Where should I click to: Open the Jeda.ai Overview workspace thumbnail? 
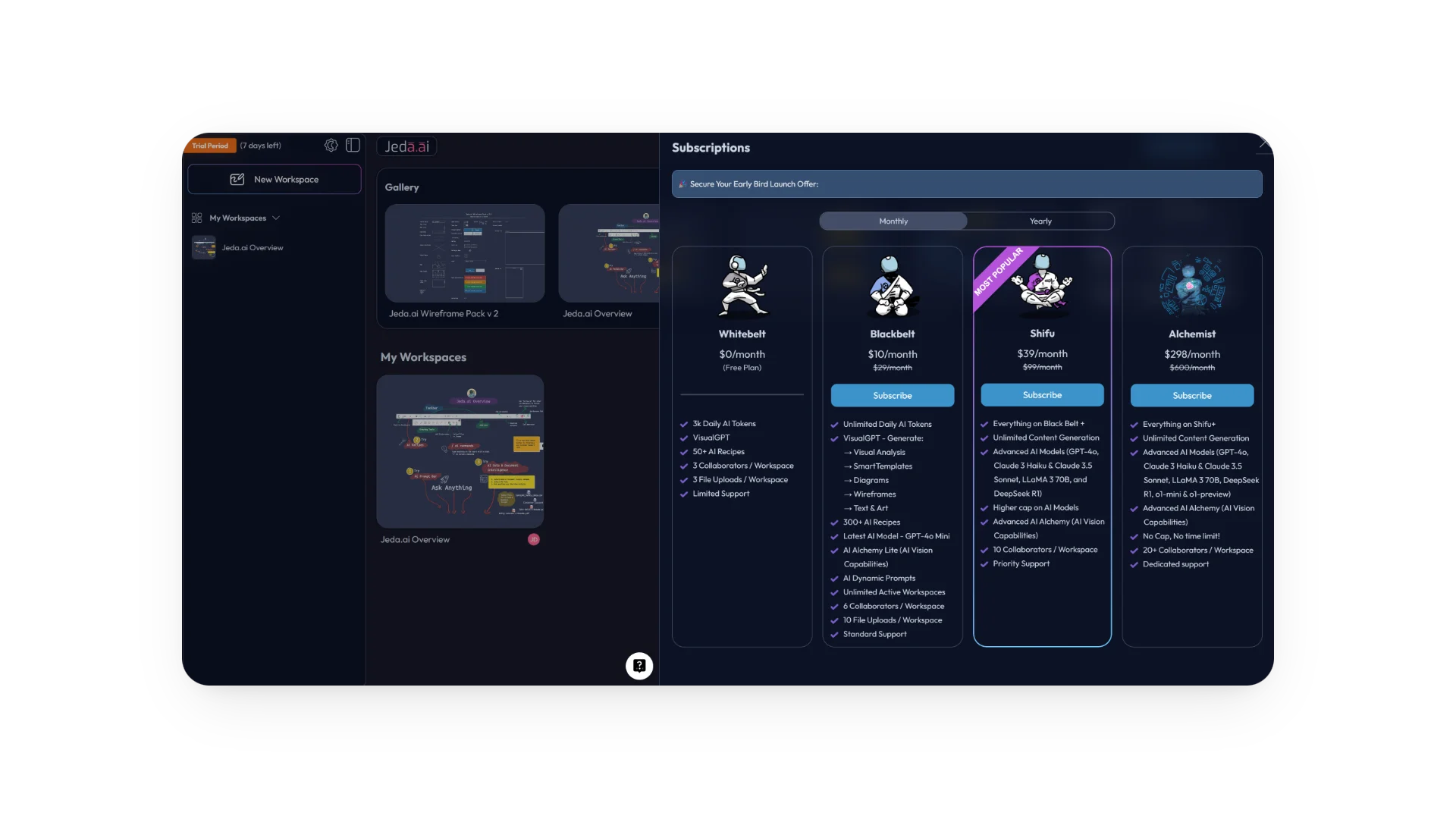460,450
